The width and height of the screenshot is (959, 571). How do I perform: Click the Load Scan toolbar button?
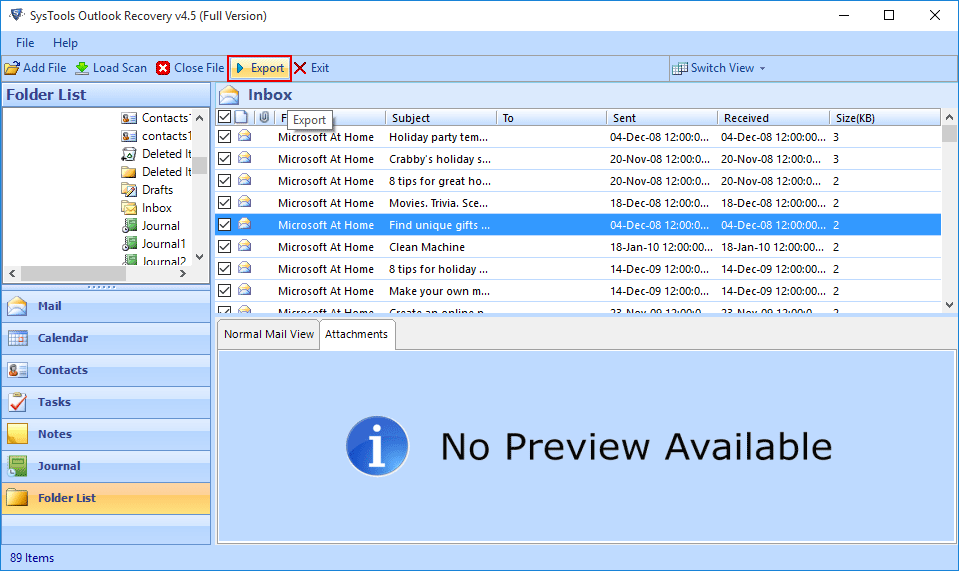tap(111, 68)
